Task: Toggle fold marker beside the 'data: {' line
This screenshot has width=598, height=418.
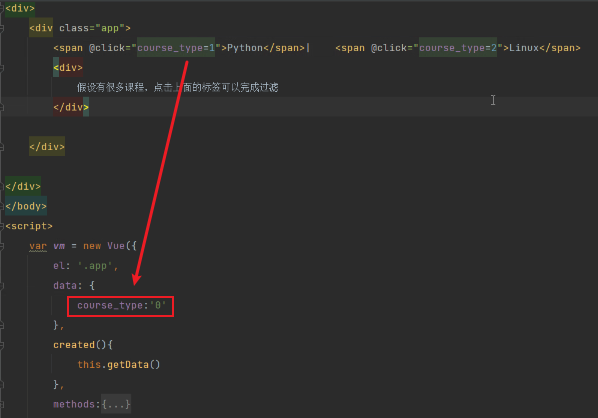Action: pyautogui.click(x=2, y=286)
